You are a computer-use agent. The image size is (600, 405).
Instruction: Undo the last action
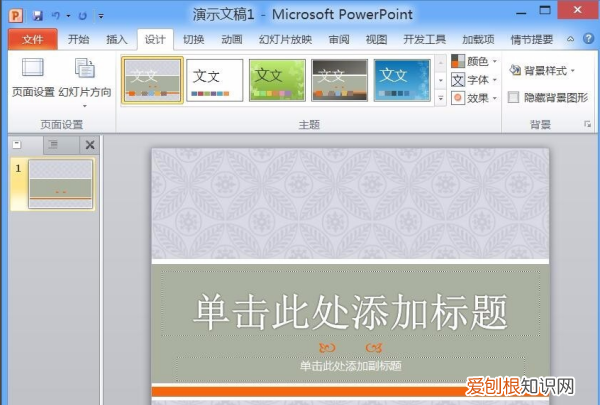[x=56, y=16]
